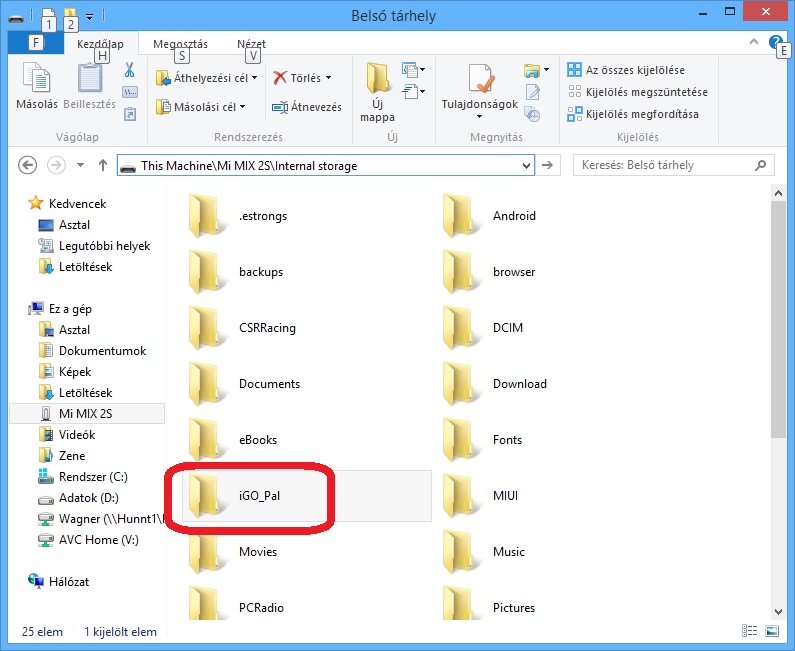Viewport: 795px width, 651px height.
Task: Click the Átnevezés rename button
Action: click(307, 107)
